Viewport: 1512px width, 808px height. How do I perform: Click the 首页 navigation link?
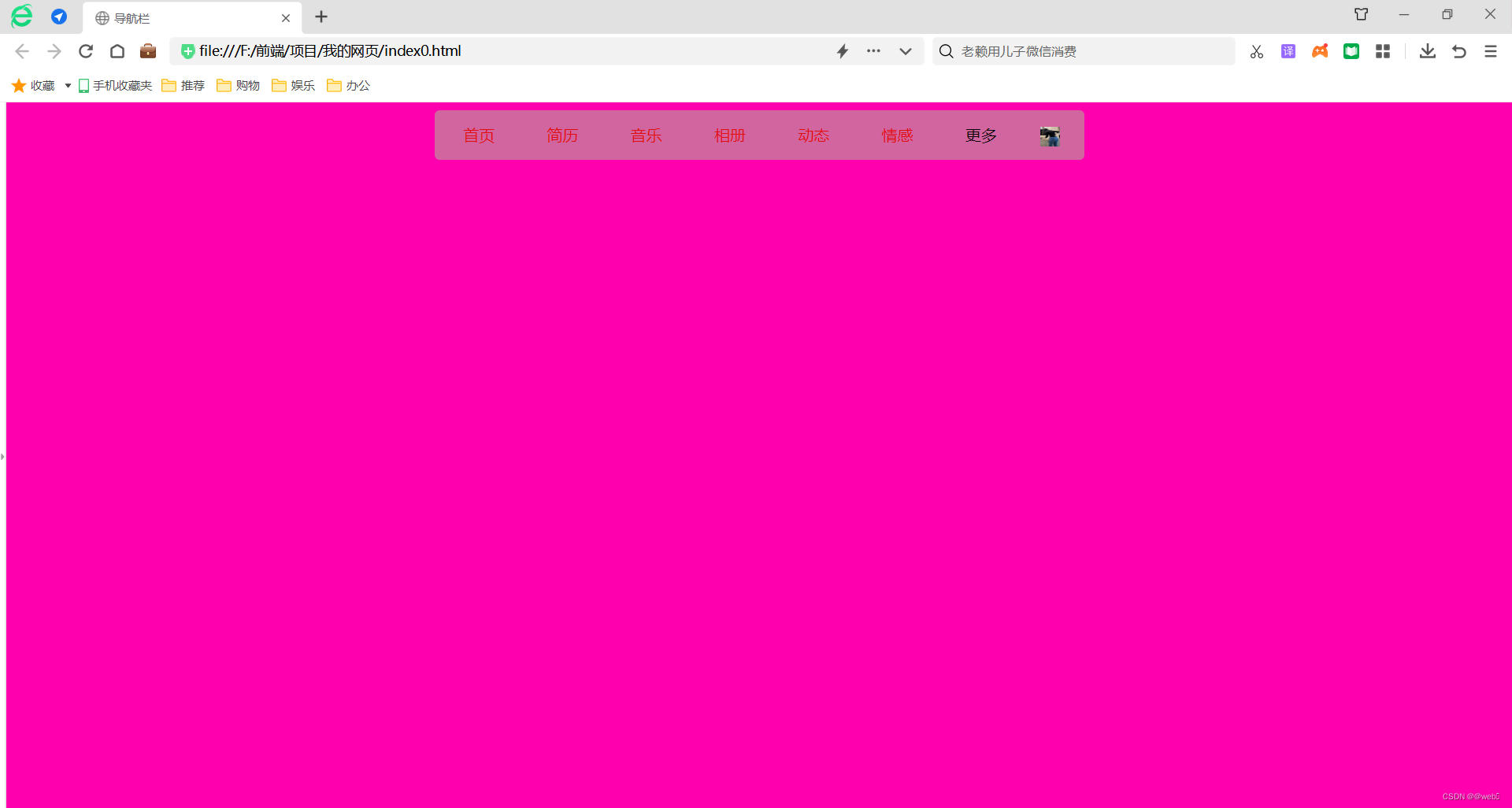point(478,135)
